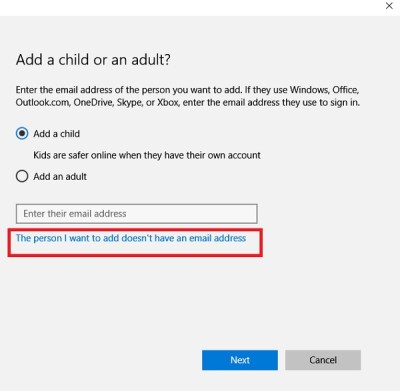Click the 'Kids are safer online' description text
The height and width of the screenshot is (391, 400).
[x=147, y=155]
